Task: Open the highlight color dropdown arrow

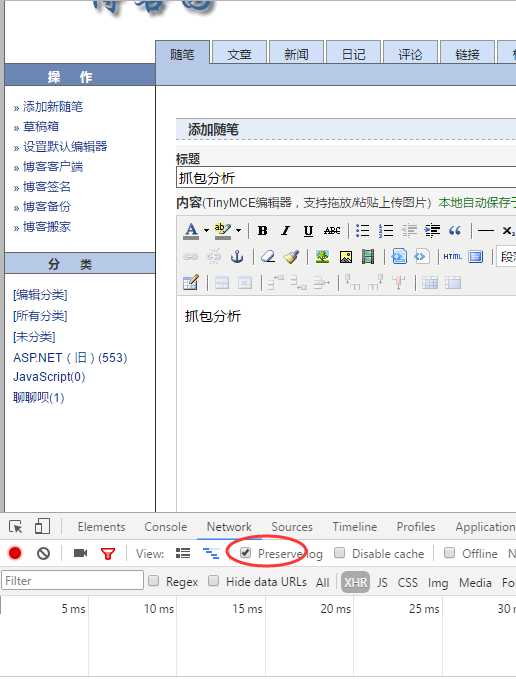Action: point(238,230)
